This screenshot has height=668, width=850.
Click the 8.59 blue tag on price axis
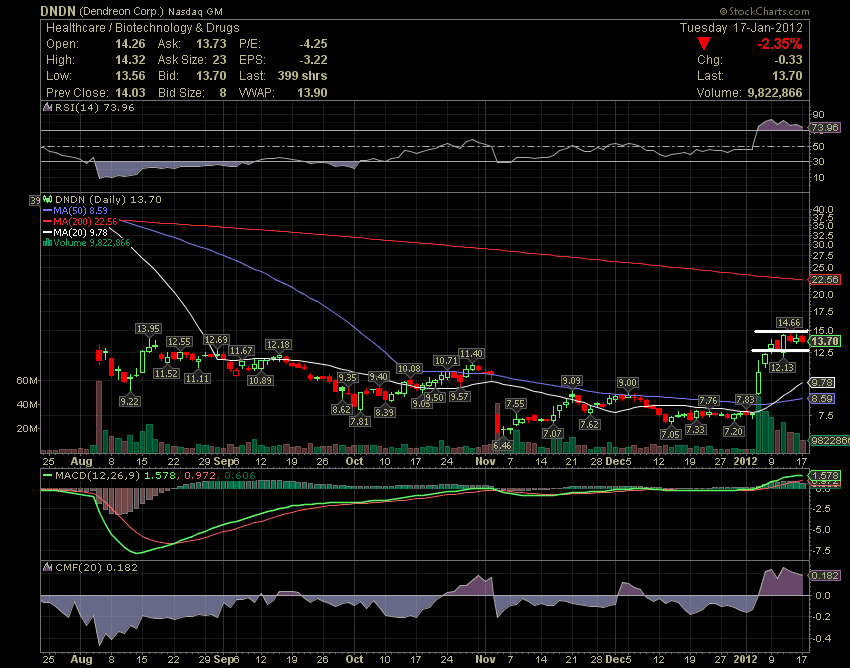822,399
